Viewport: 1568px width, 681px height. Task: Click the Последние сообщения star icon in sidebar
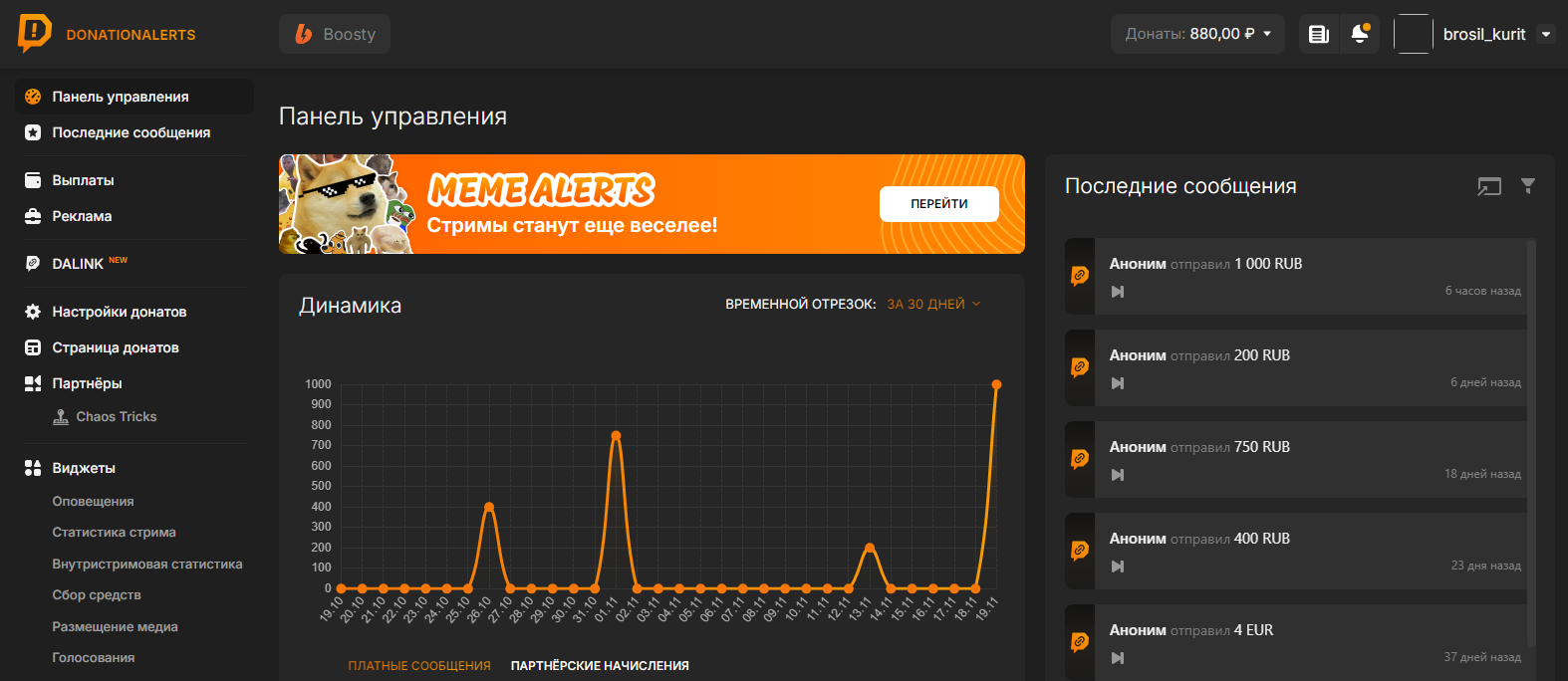point(33,132)
